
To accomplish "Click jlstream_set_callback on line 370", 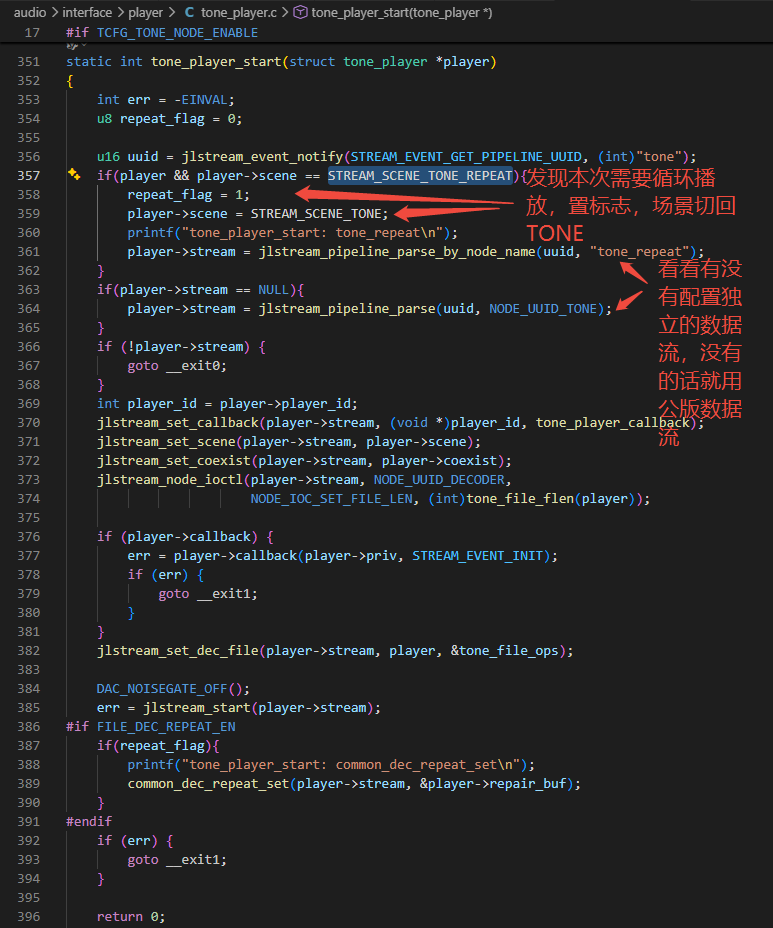I will pos(178,423).
